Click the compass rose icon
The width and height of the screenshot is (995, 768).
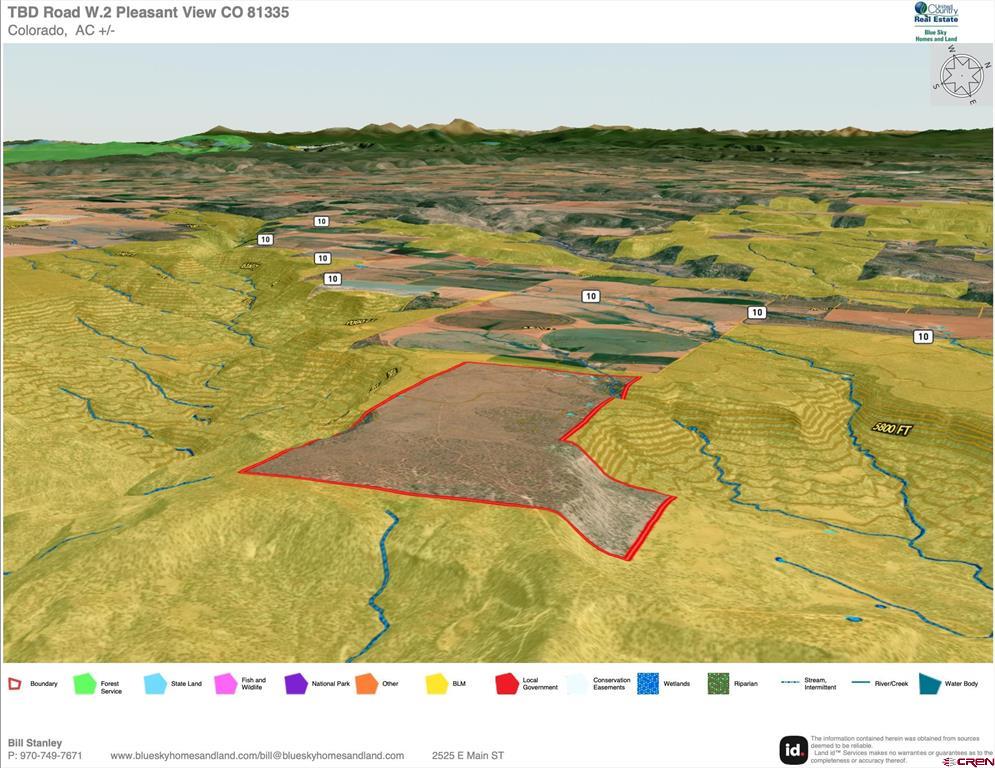[x=962, y=75]
